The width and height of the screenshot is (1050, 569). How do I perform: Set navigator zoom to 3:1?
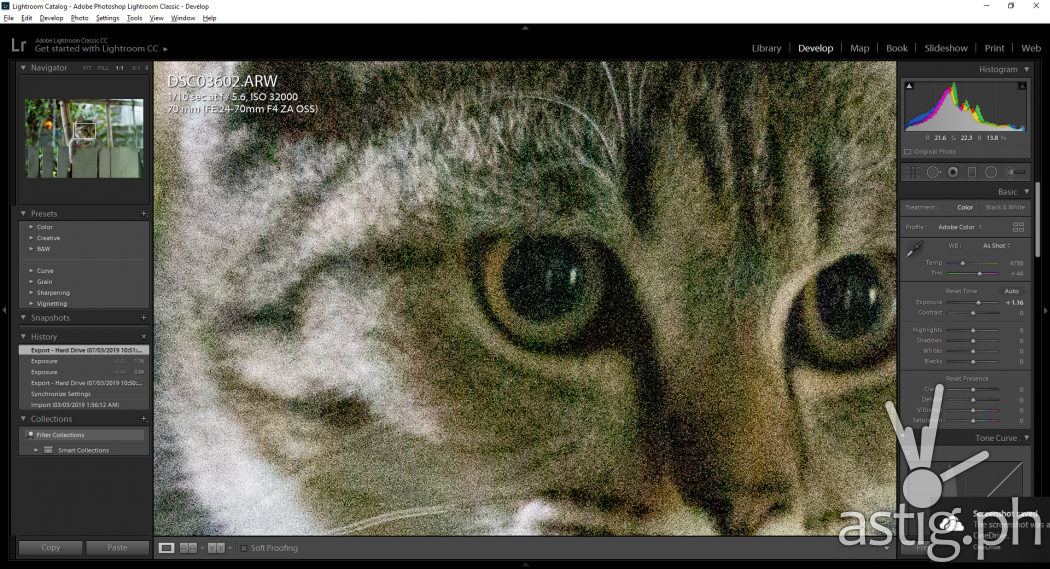point(136,68)
